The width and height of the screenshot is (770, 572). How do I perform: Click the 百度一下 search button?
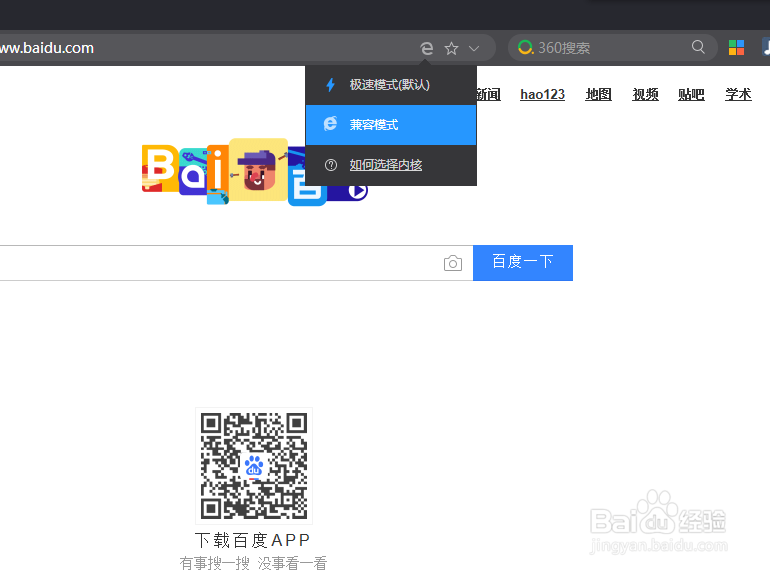[x=523, y=263]
